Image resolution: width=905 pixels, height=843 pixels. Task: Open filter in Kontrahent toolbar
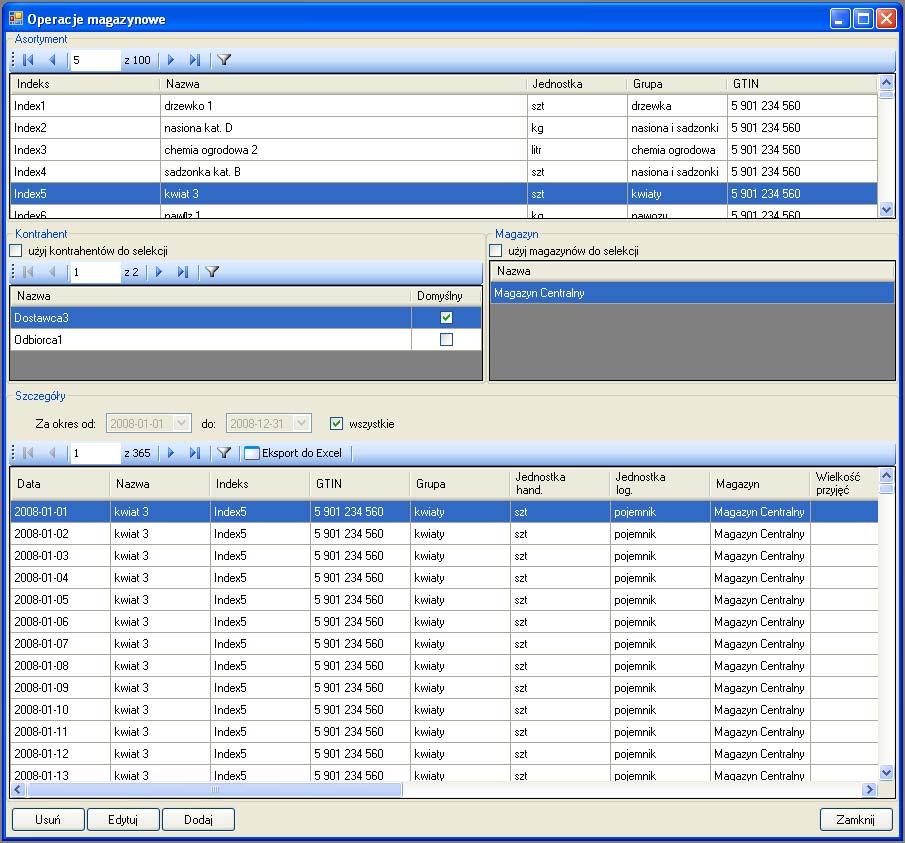coord(212,272)
